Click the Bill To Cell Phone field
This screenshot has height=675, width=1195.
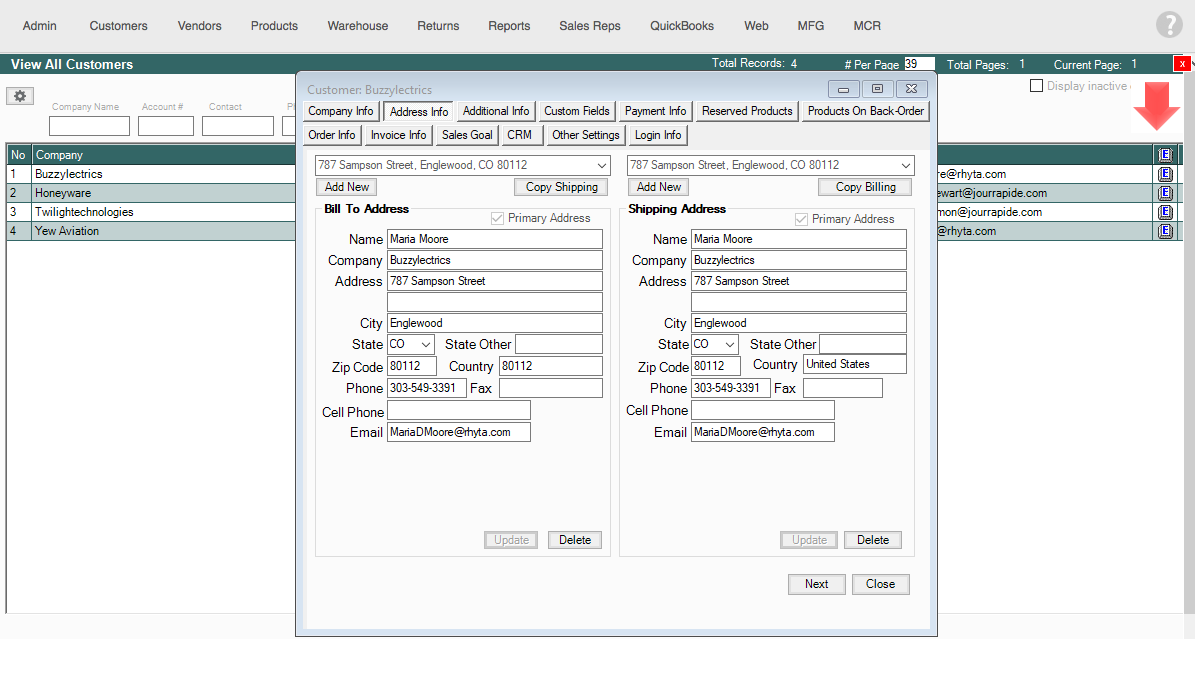pos(458,411)
